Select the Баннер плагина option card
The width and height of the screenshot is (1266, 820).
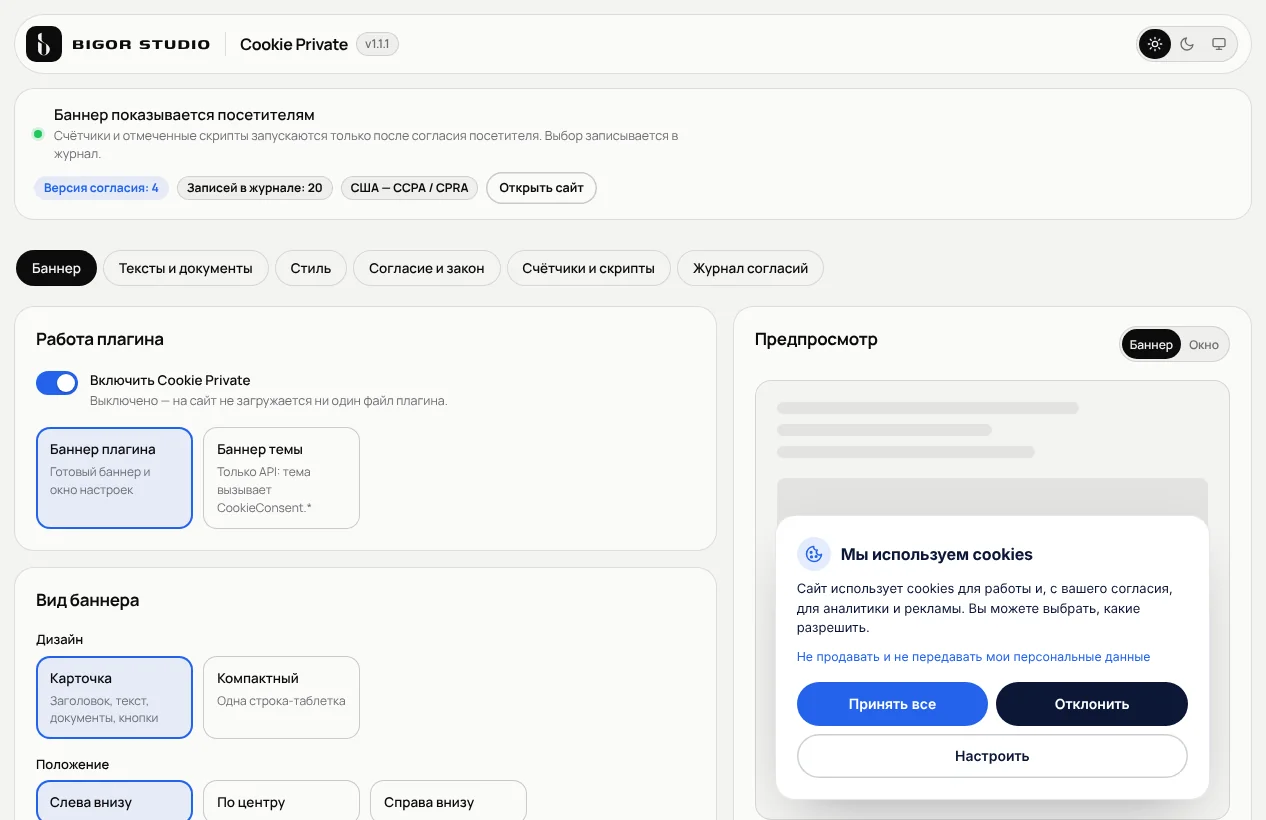[114, 478]
